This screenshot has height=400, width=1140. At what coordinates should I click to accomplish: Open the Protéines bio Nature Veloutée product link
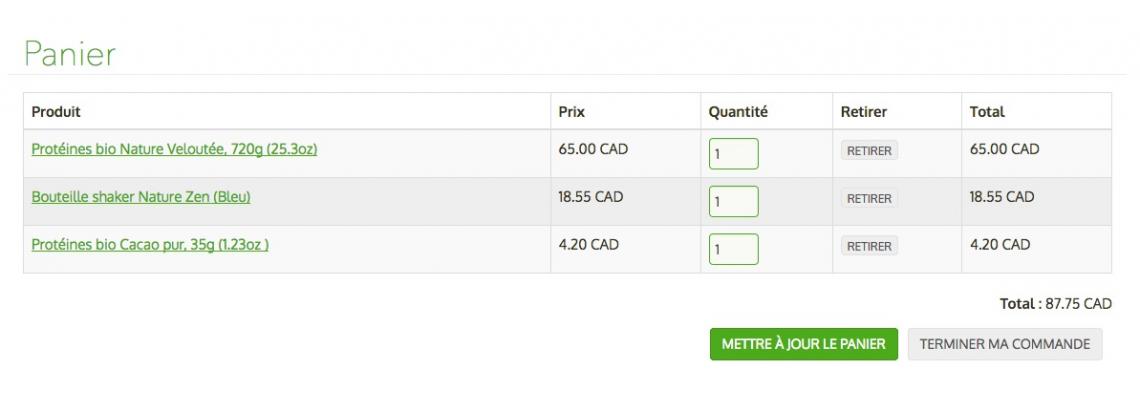(x=174, y=150)
